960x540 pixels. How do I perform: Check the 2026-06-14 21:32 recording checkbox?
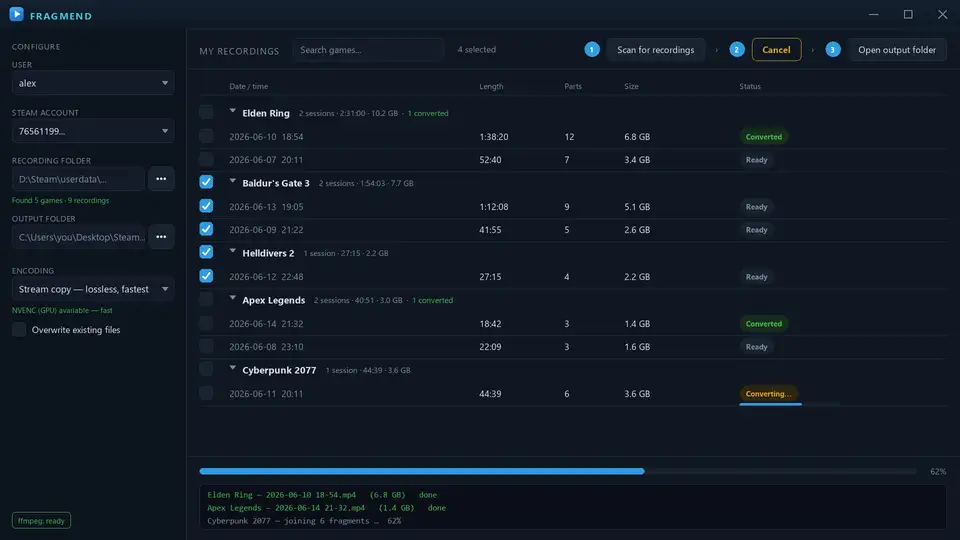[x=206, y=323]
